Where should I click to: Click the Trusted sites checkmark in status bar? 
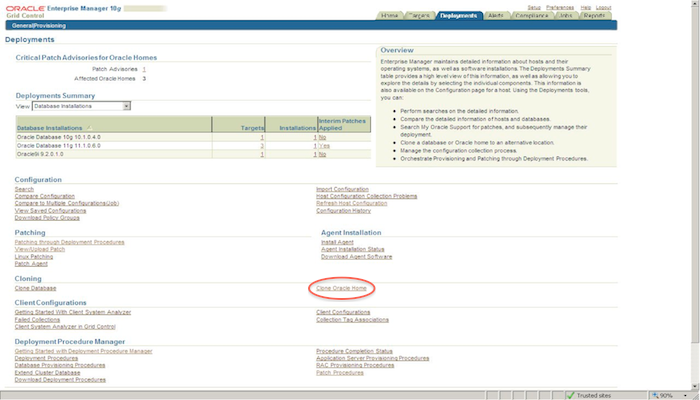point(571,395)
